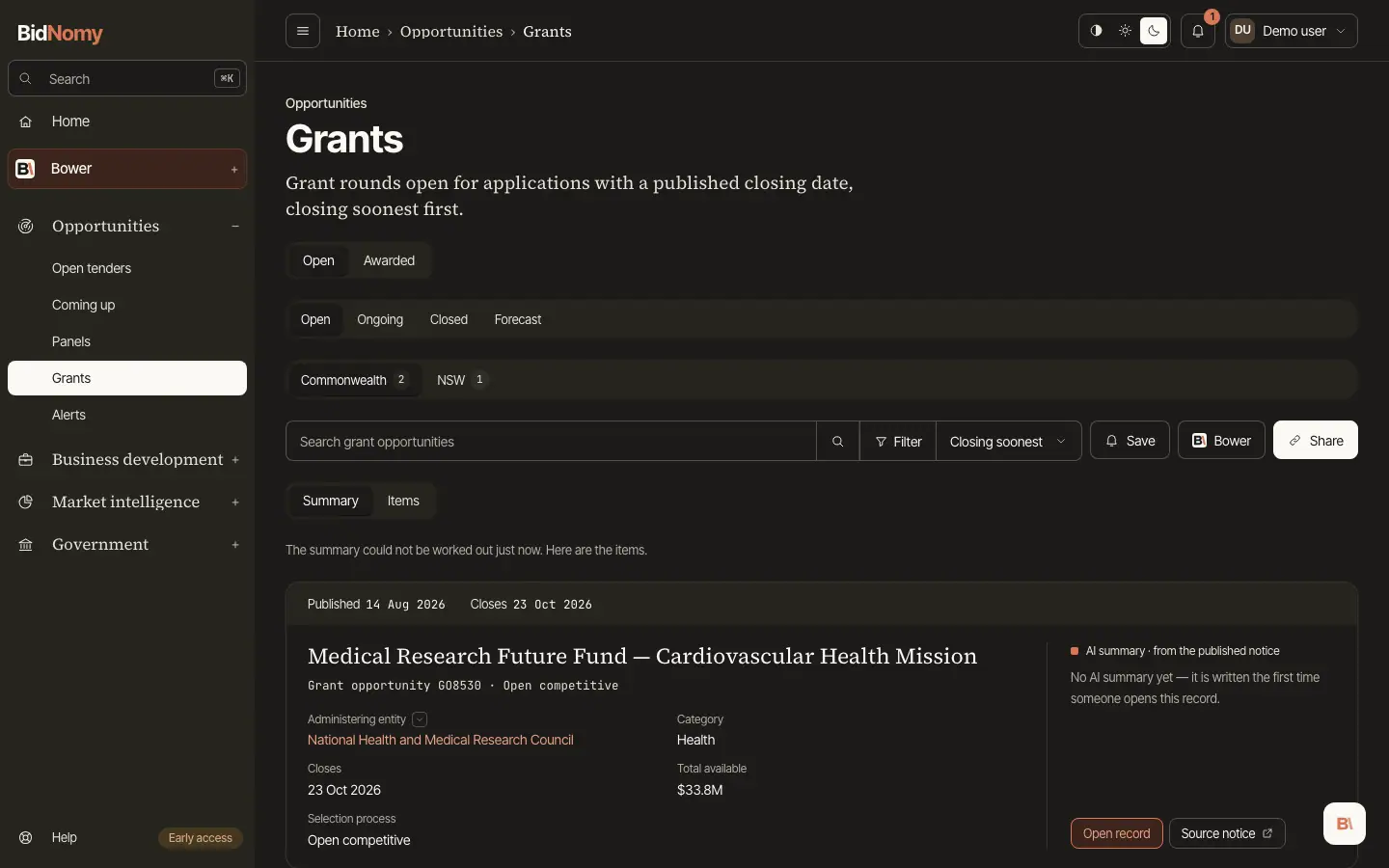This screenshot has height=868, width=1389.
Task: Collapse the Opportunities section
Action: 234,226
